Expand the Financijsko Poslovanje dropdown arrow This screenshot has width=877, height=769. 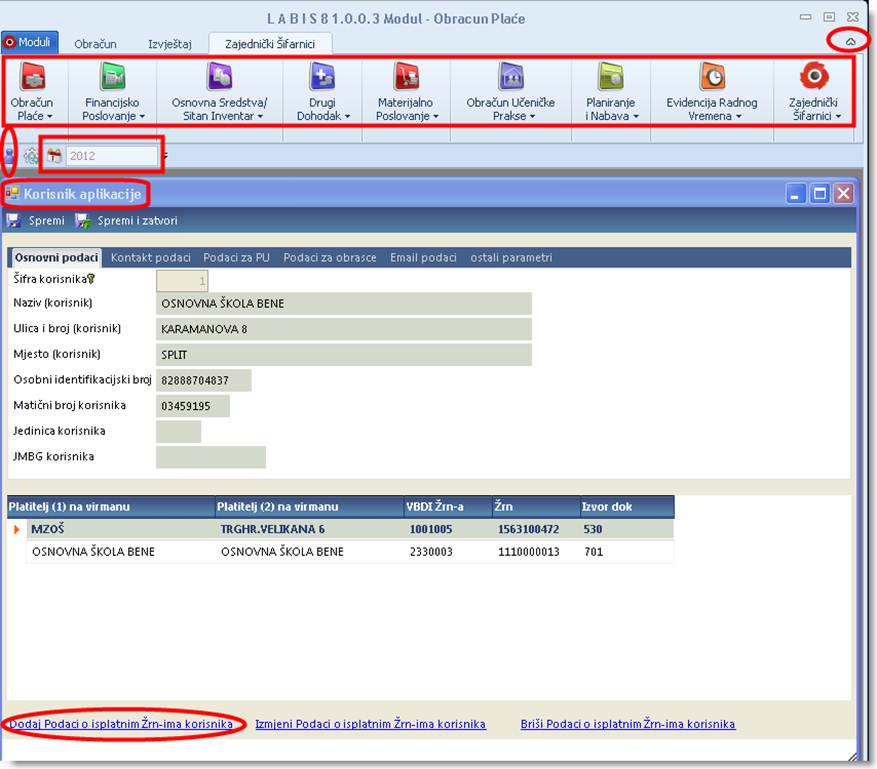pyautogui.click(x=142, y=116)
